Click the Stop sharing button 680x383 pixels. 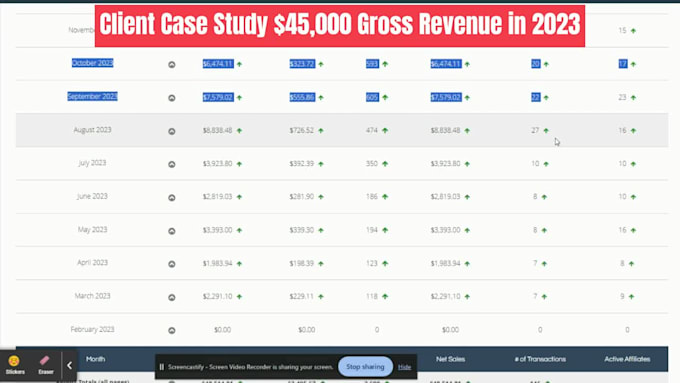[365, 367]
